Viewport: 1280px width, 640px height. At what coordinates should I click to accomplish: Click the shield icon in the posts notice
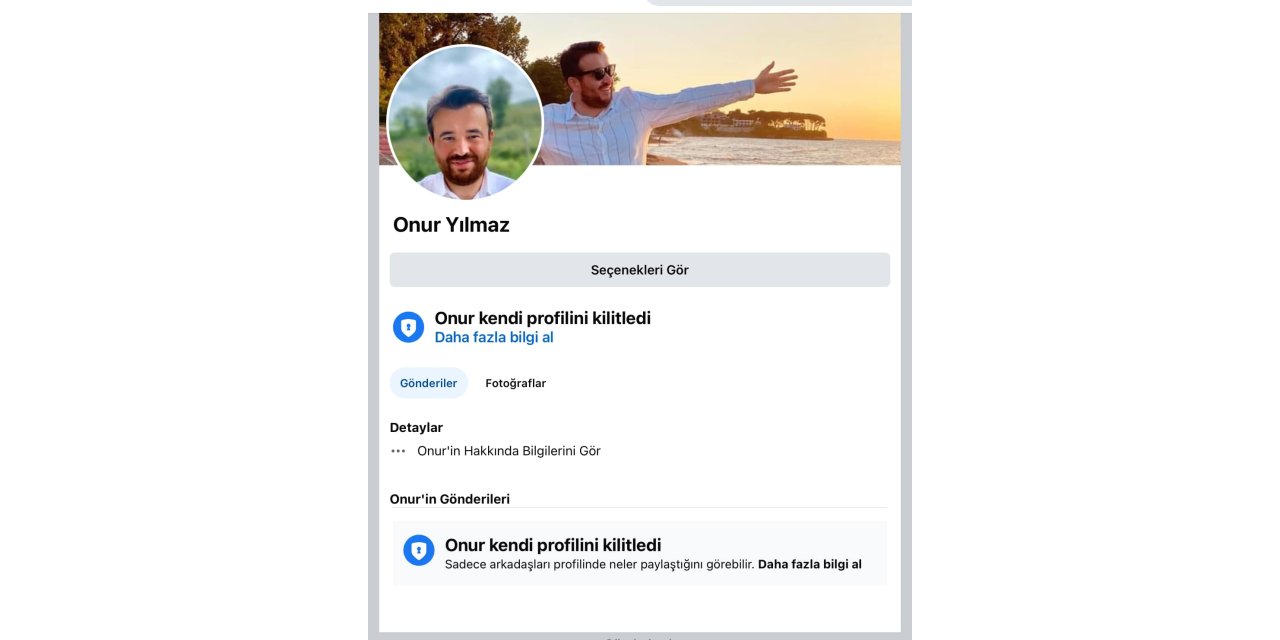(x=419, y=550)
